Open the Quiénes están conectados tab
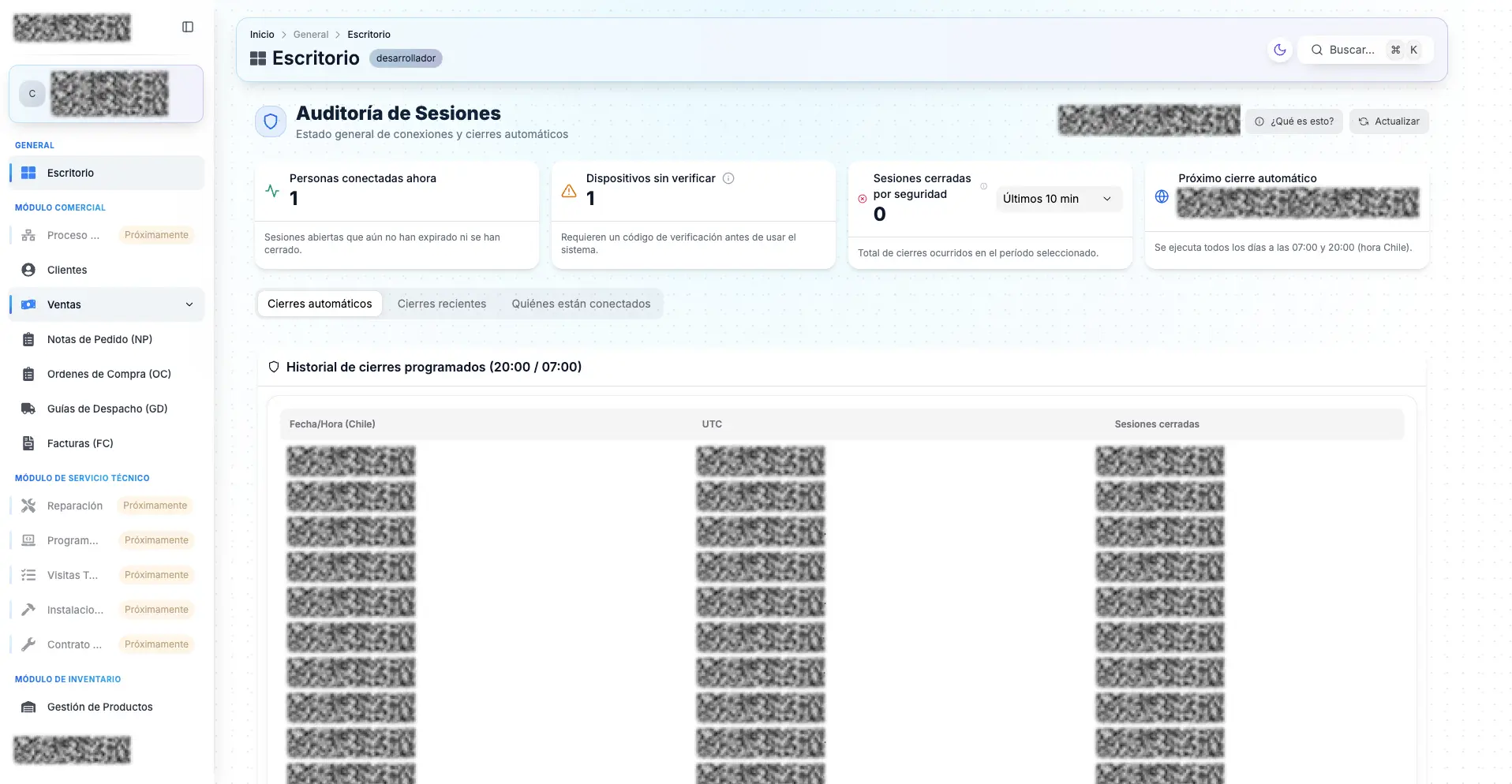The height and width of the screenshot is (784, 1512). tap(581, 304)
